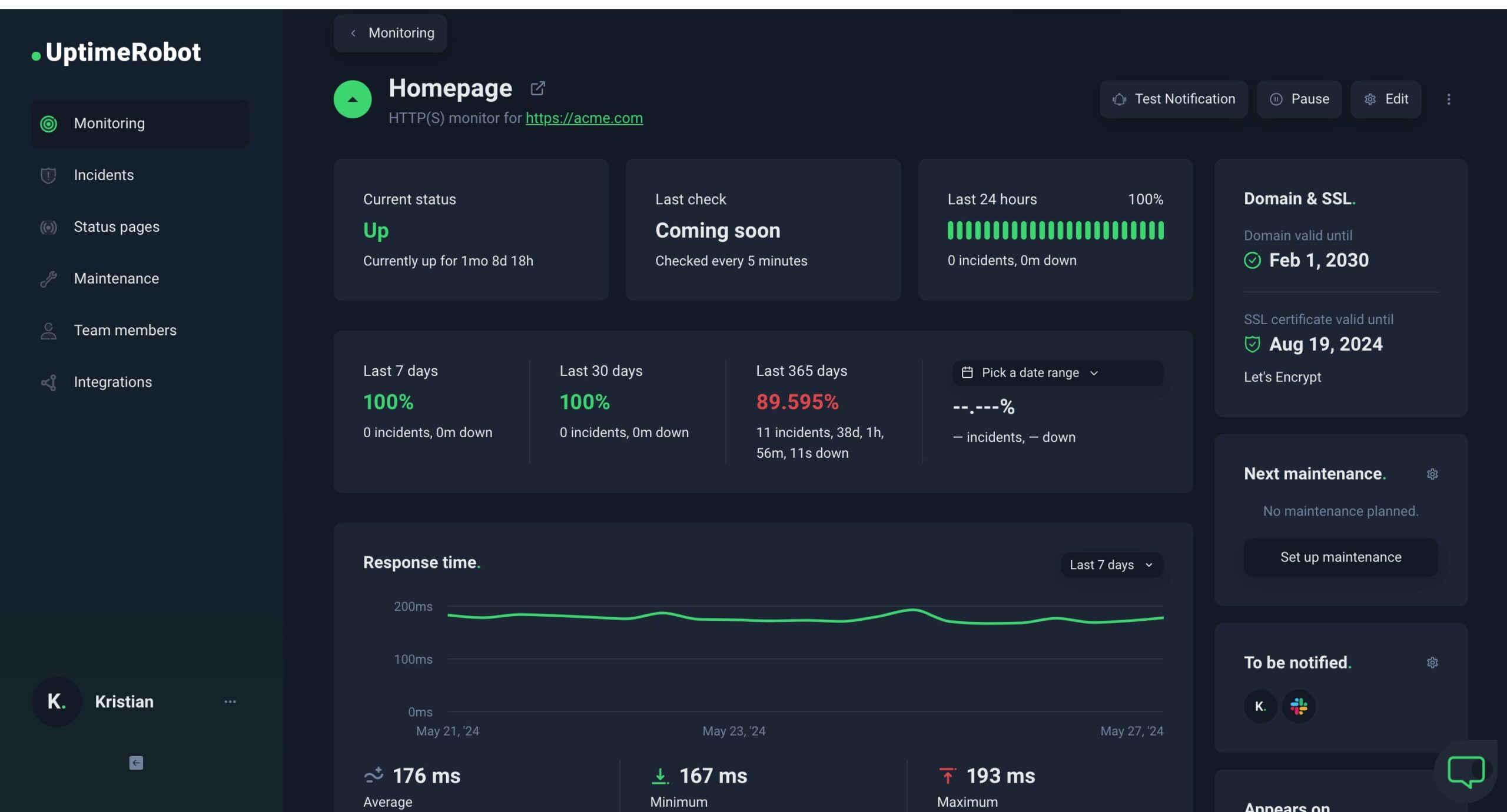Click the Team members person icon
The image size is (1507, 812).
point(48,331)
